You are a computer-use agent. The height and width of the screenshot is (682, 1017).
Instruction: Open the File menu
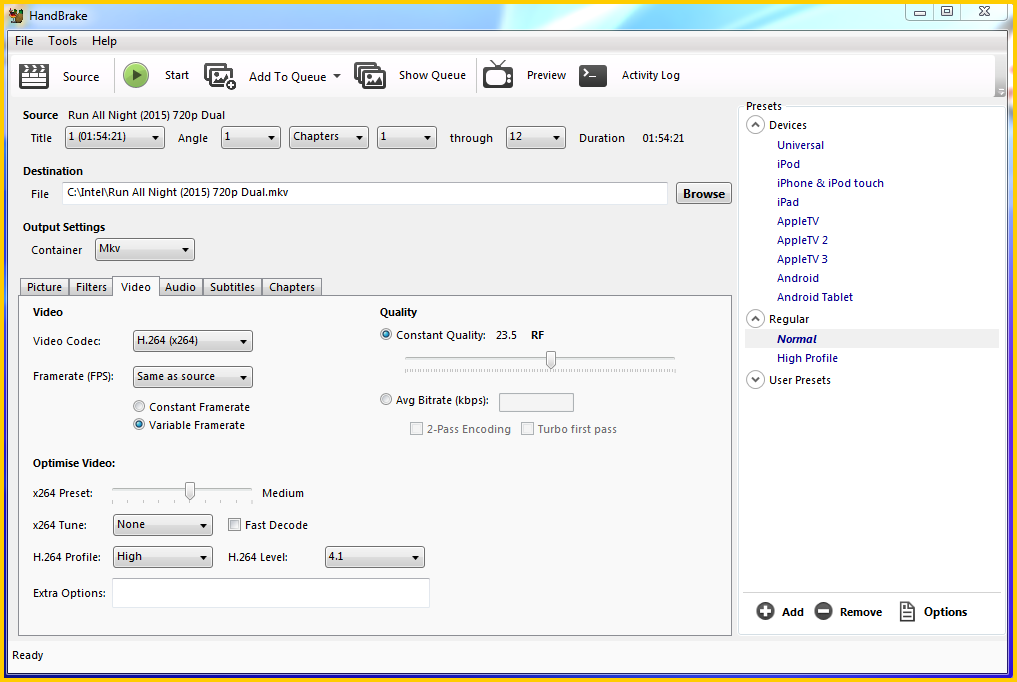click(x=24, y=41)
